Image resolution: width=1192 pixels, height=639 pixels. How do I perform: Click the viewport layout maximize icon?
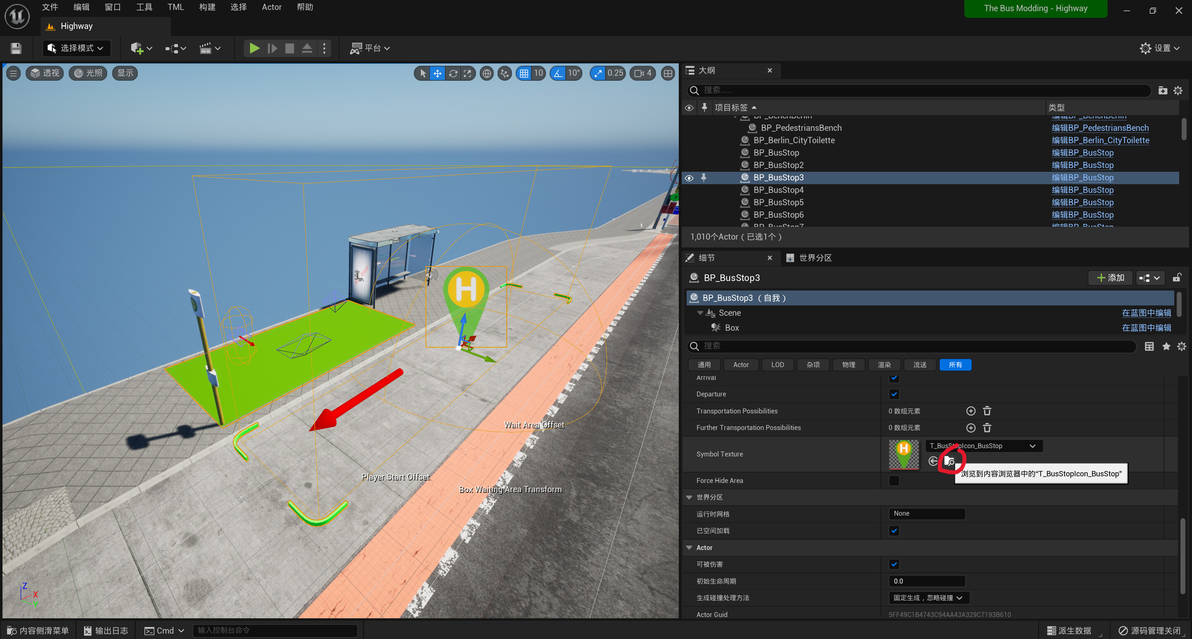pos(667,73)
